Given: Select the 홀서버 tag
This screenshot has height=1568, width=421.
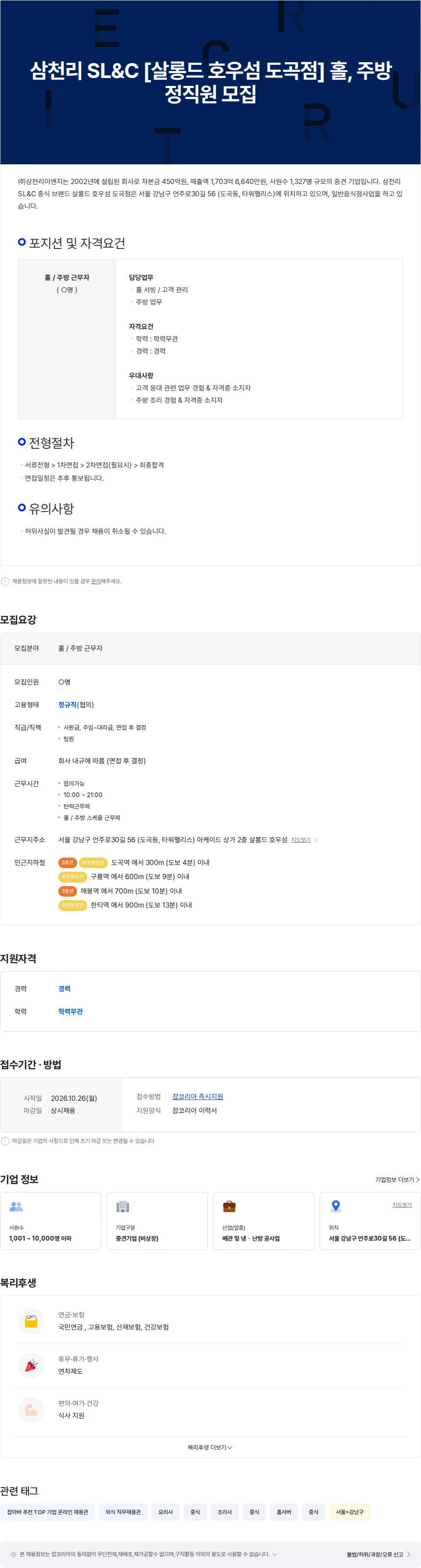Looking at the screenshot, I should 284,1512.
